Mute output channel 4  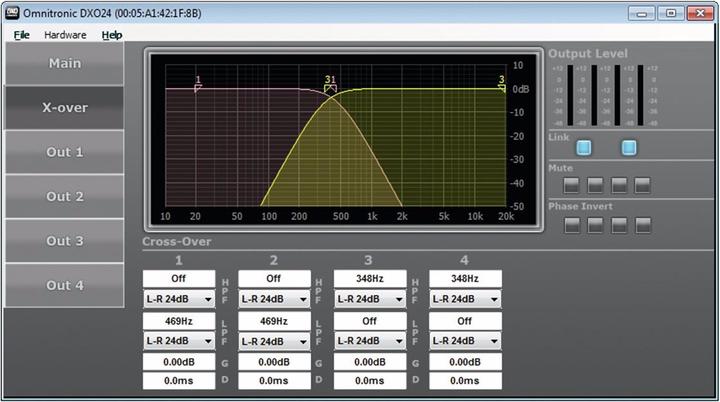[642, 185]
